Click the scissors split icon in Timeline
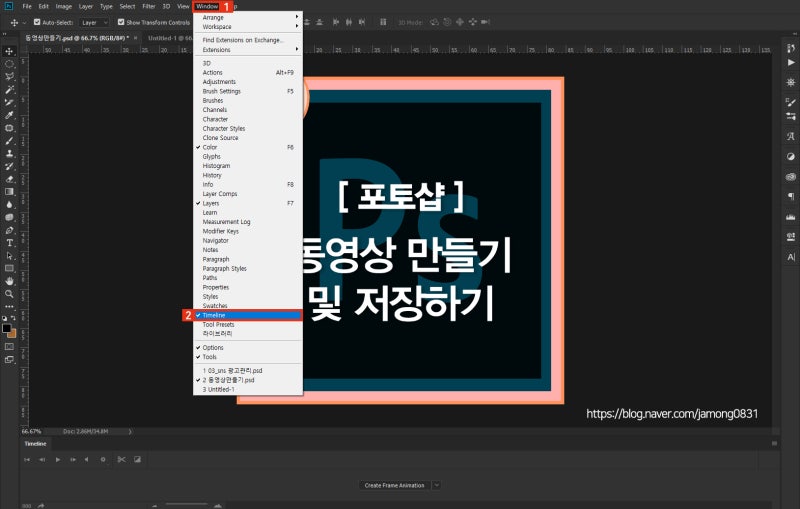Viewport: 800px width, 509px height. click(x=121, y=460)
